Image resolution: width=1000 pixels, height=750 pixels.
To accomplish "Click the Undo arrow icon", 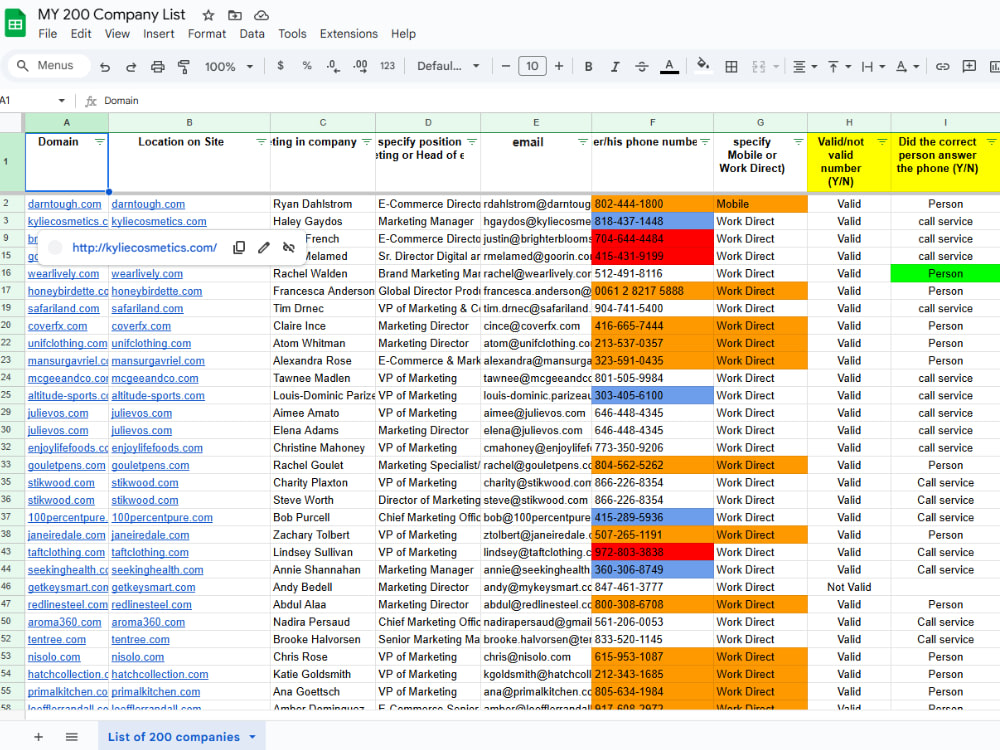I will coord(105,66).
